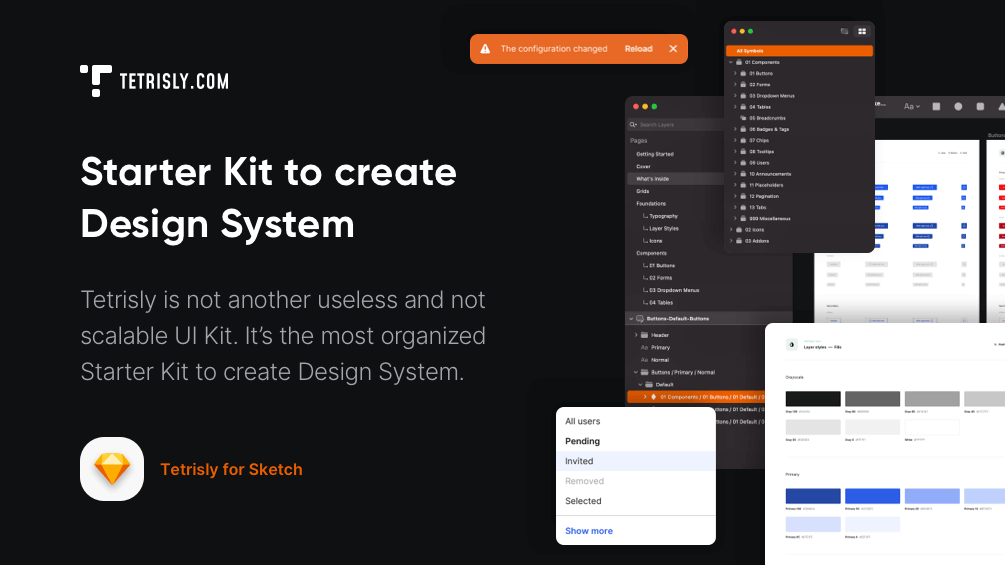1005x565 pixels.
Task: Dismiss the configuration changed banner
Action: [673, 49]
